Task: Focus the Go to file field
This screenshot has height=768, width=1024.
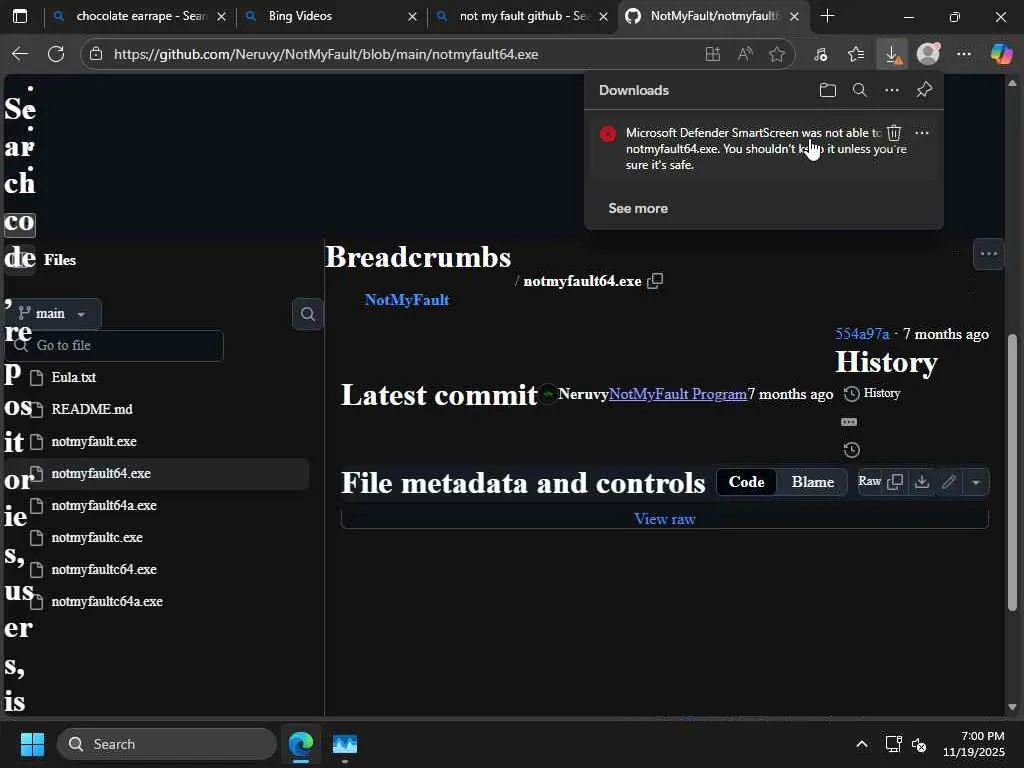Action: click(115, 345)
